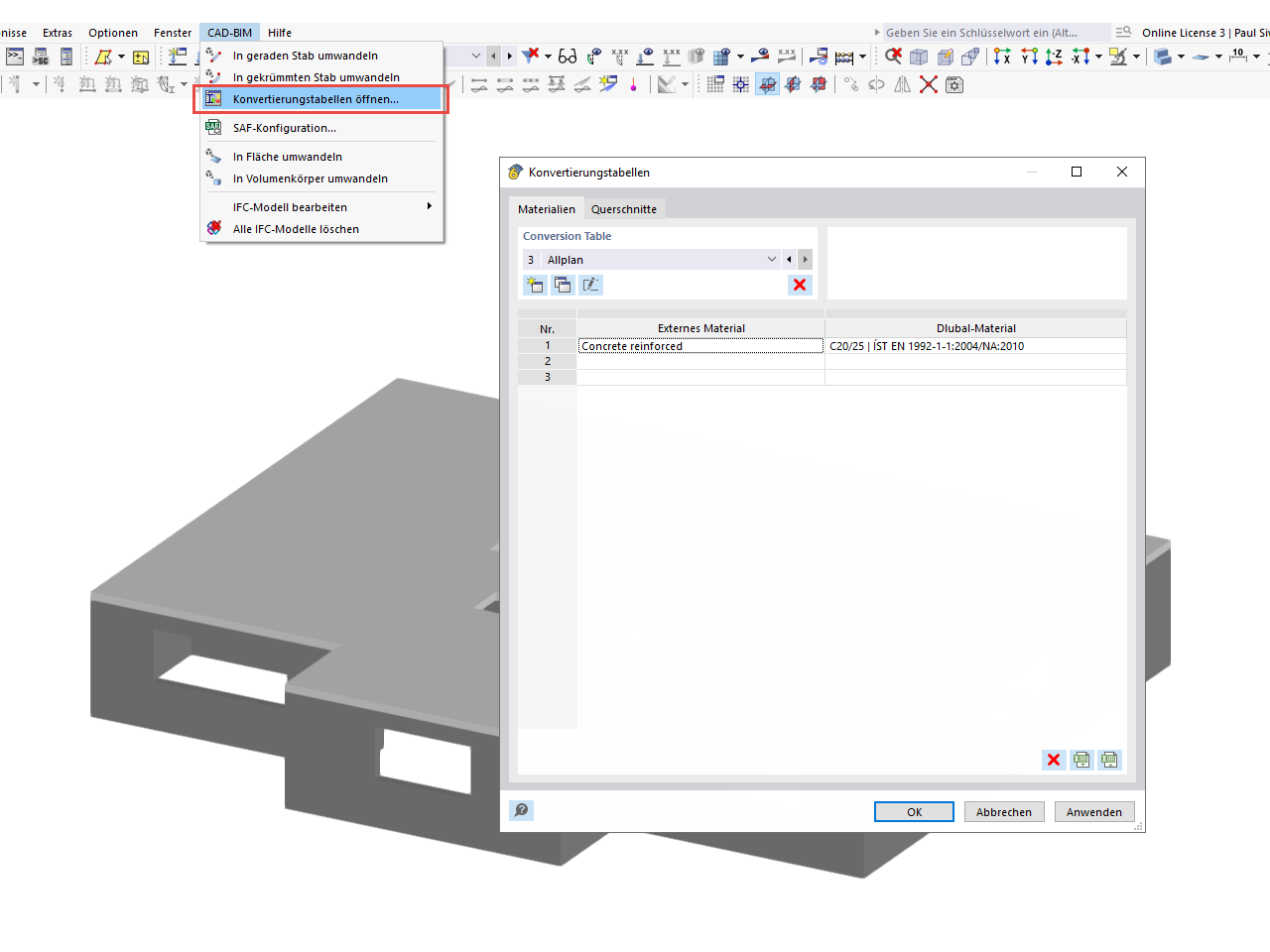Rename the selected conversion table
Screen dimensions: 1270x952
(590, 285)
